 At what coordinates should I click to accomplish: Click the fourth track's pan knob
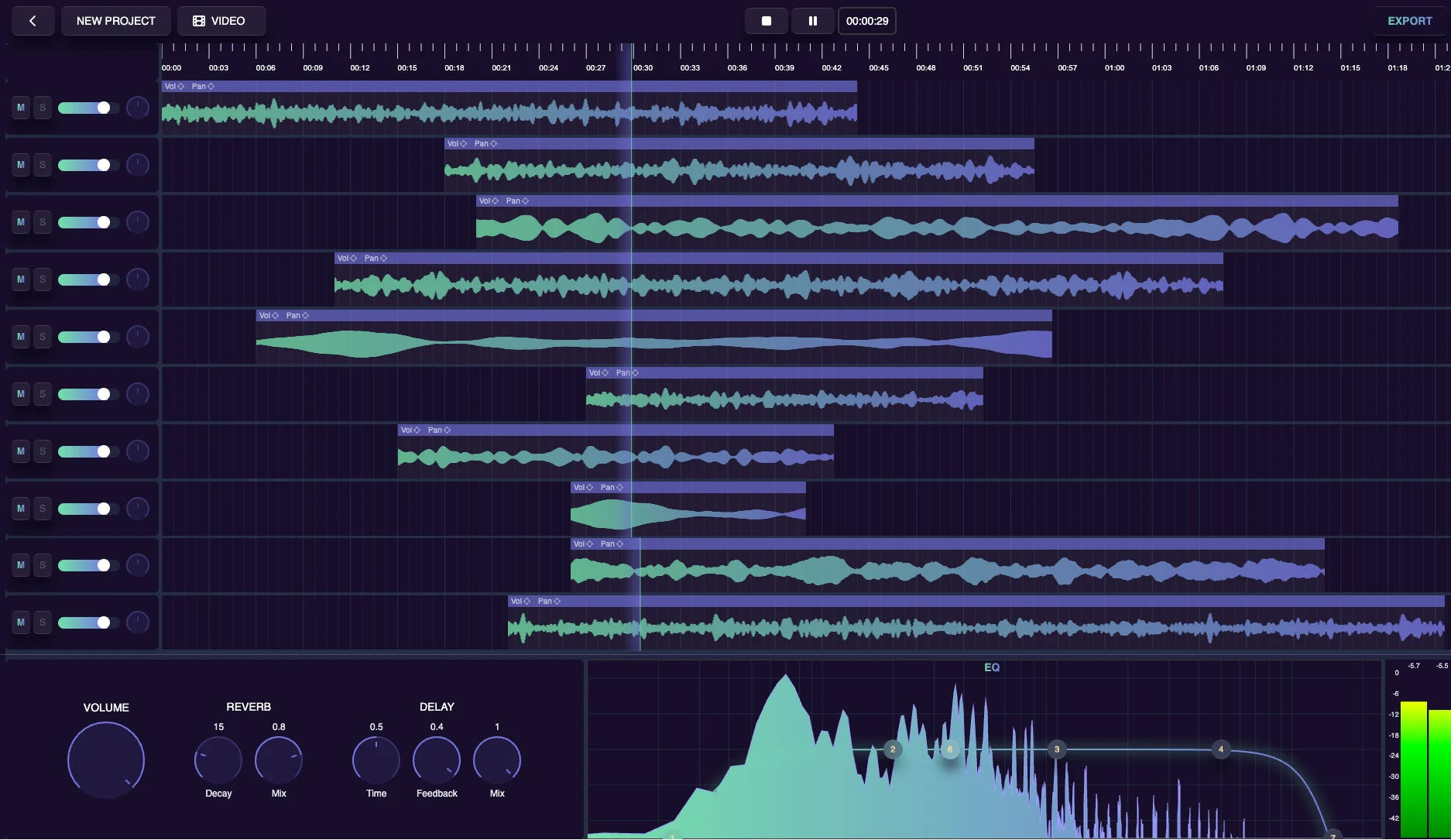[x=138, y=279]
